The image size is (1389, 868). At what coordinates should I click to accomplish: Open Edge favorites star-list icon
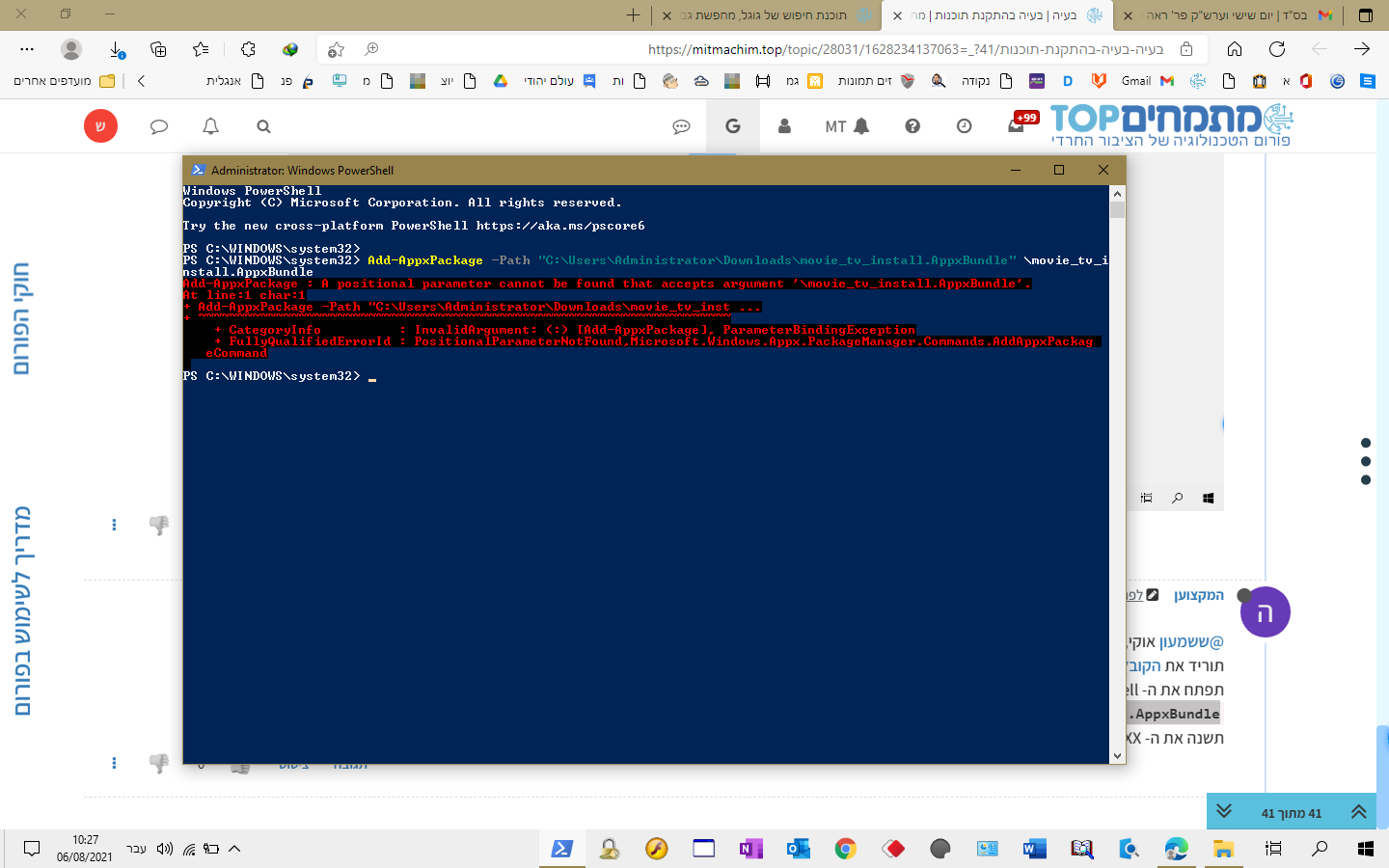pos(201,49)
